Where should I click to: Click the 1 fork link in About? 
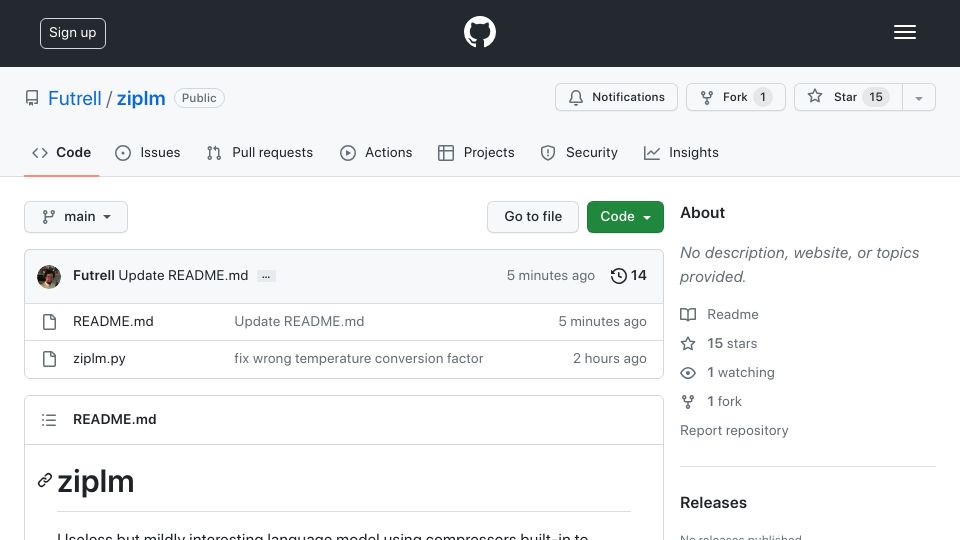[x=724, y=401]
